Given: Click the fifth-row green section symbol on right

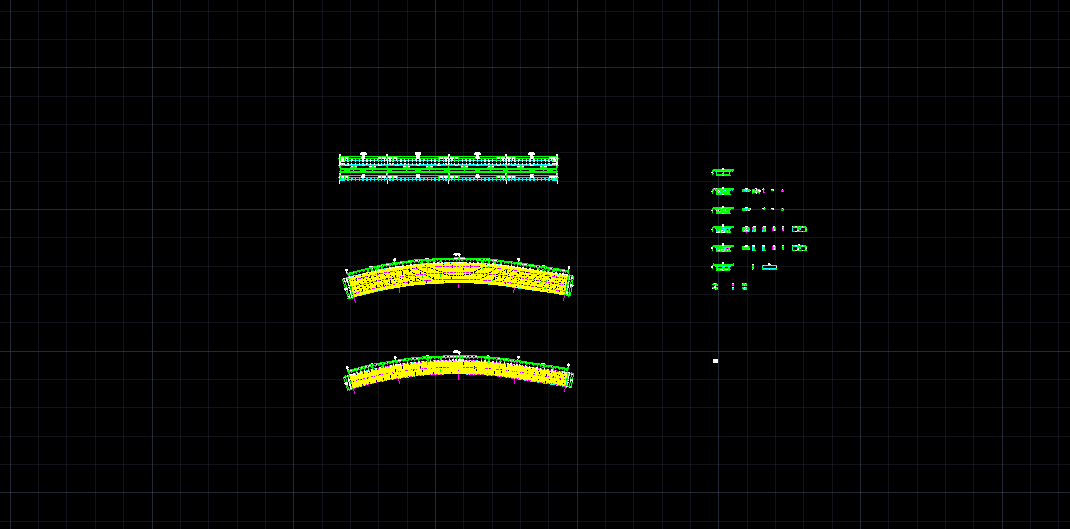Looking at the screenshot, I should 722,248.
